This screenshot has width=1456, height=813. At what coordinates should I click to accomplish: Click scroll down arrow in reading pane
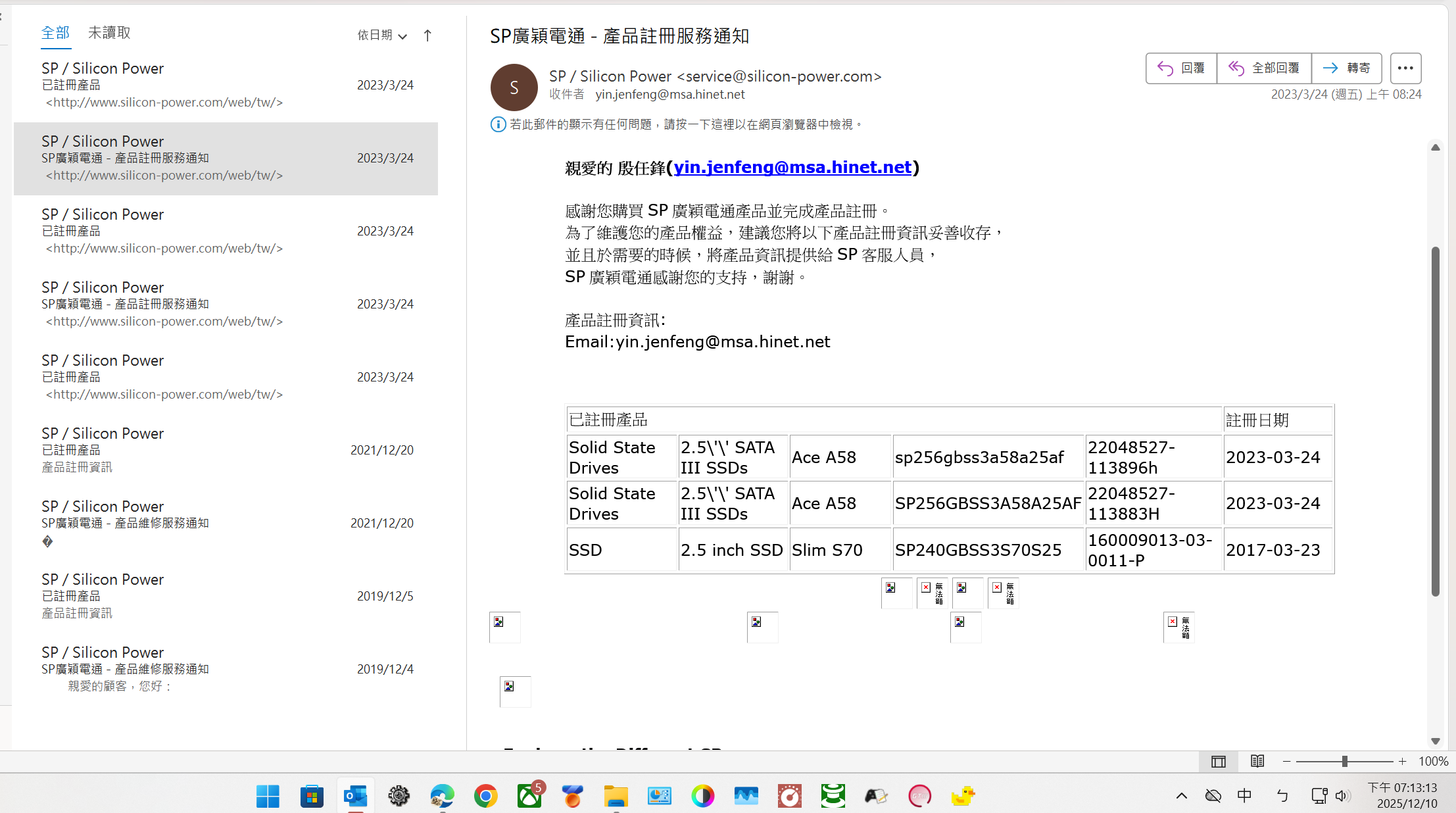1436,741
